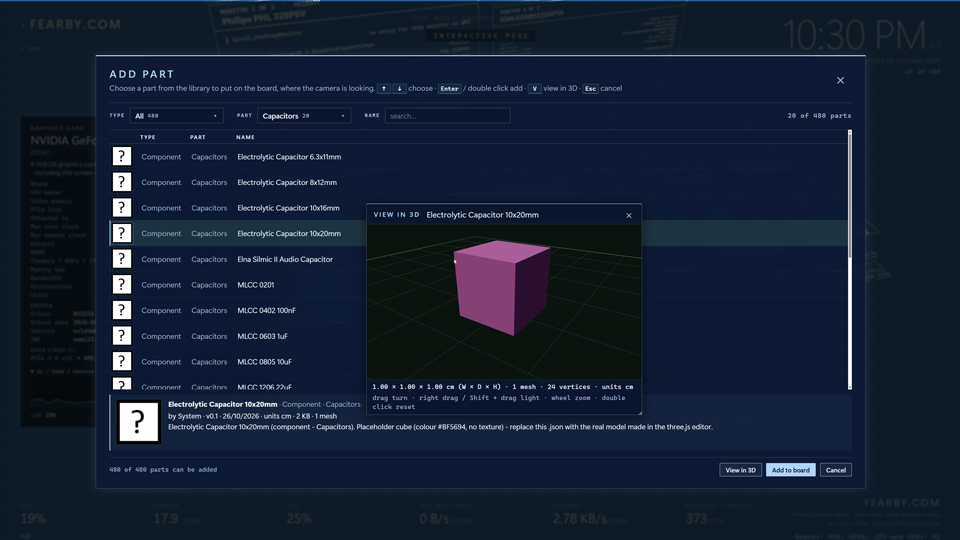
Task: Select row MLCC 0603 1uF
Action: click(238, 336)
